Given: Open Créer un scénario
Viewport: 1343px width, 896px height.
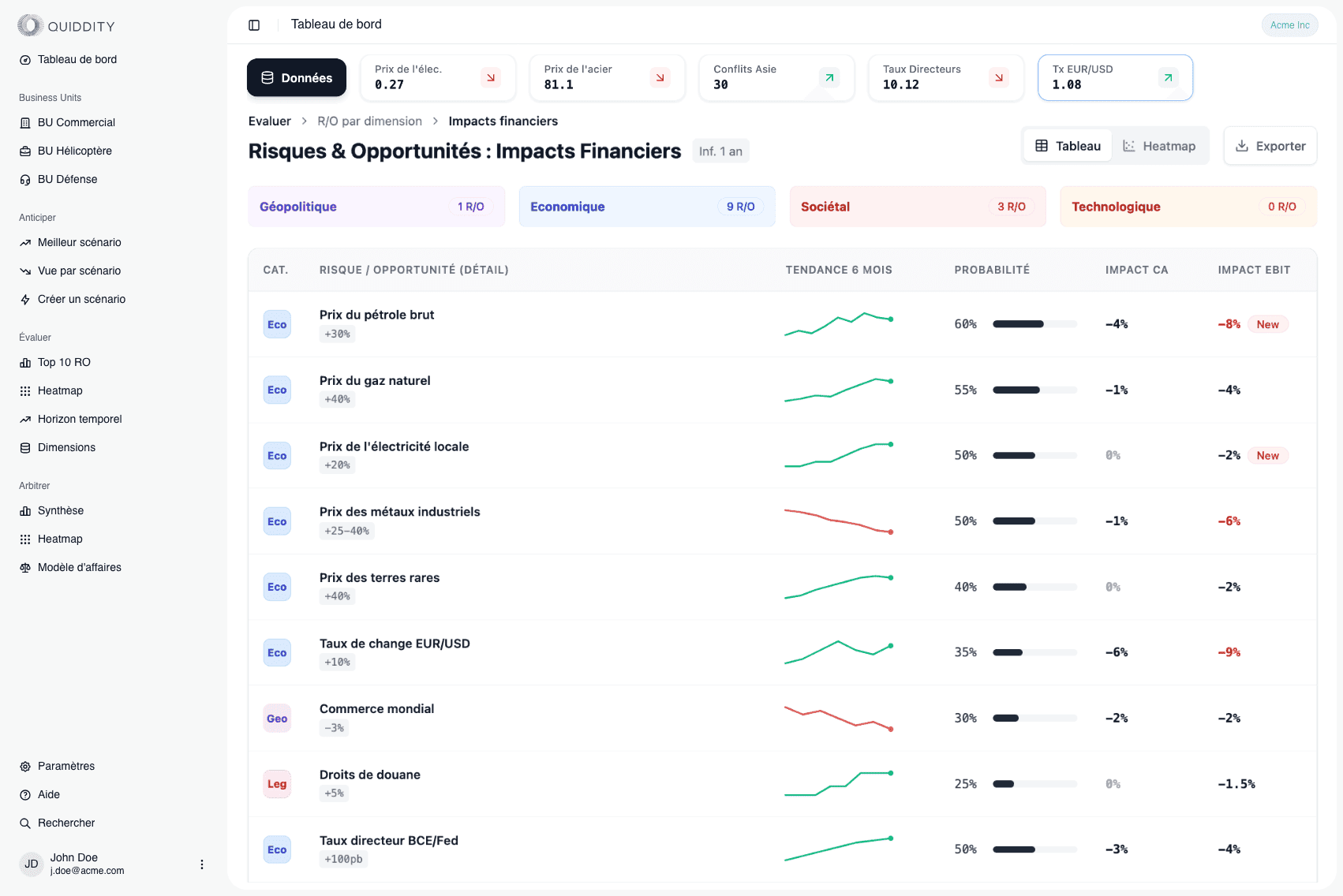Looking at the screenshot, I should point(81,299).
